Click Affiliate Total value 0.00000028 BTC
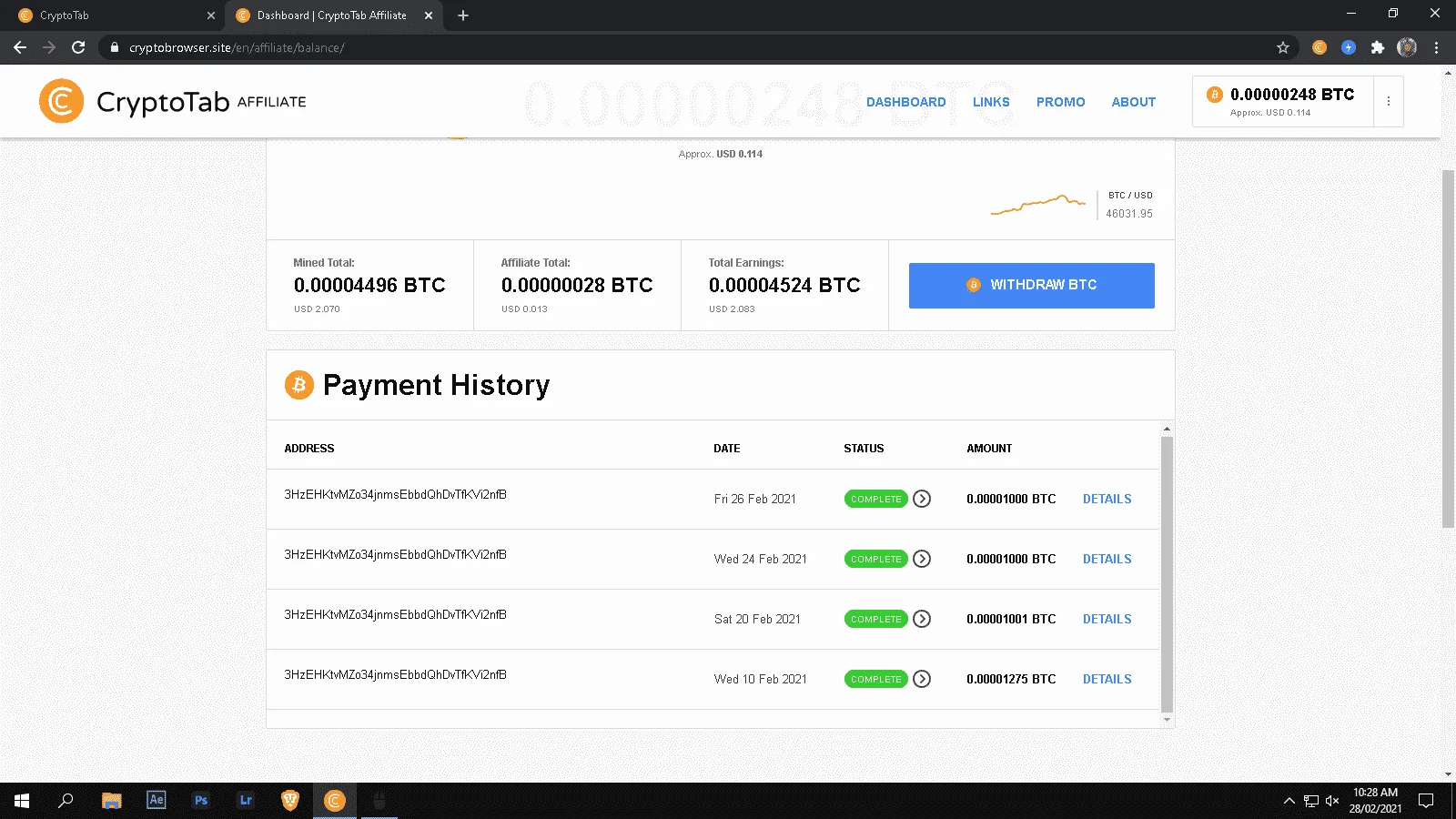1456x819 pixels. [577, 286]
